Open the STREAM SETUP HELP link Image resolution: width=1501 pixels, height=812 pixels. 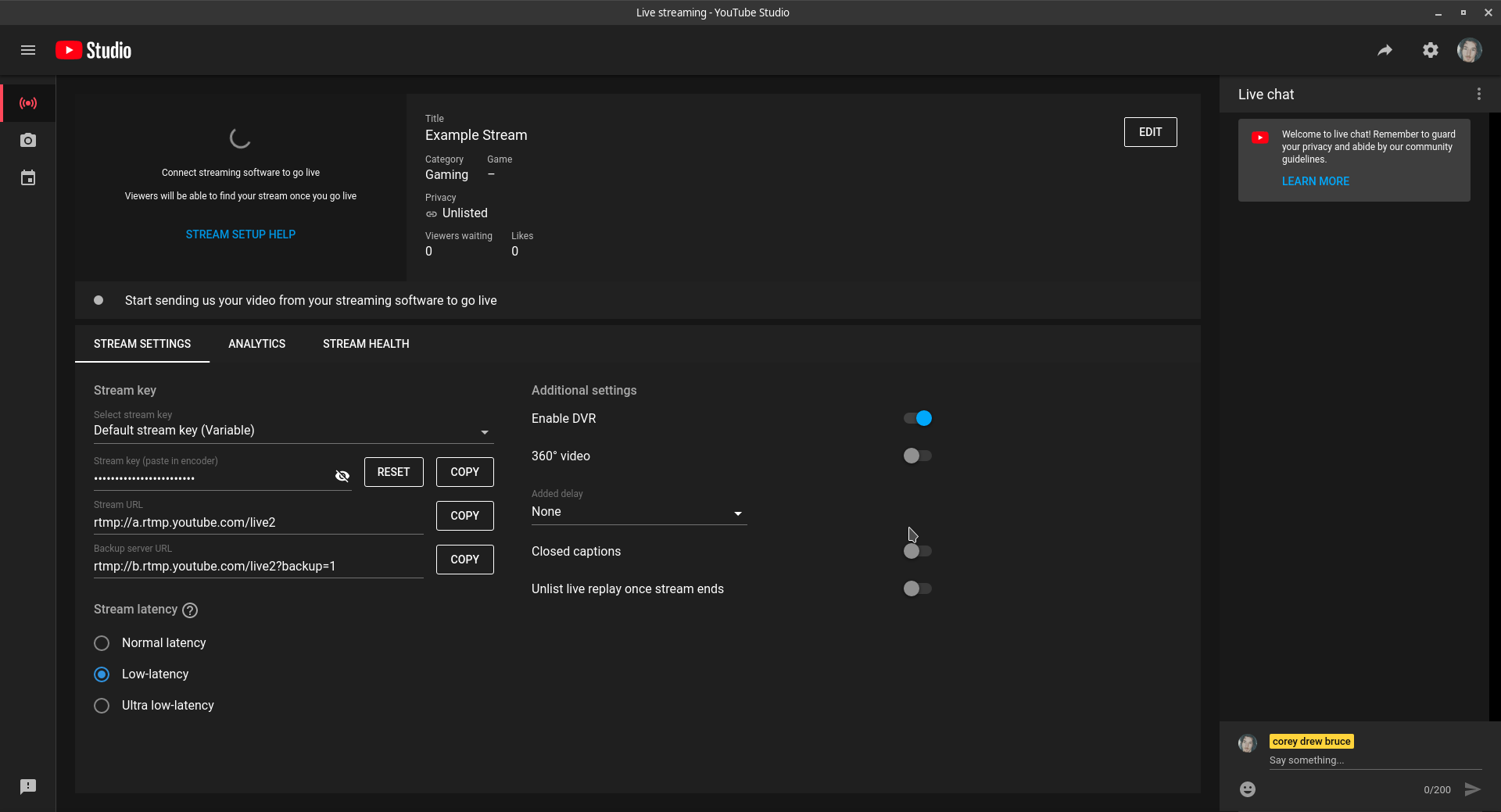point(241,234)
